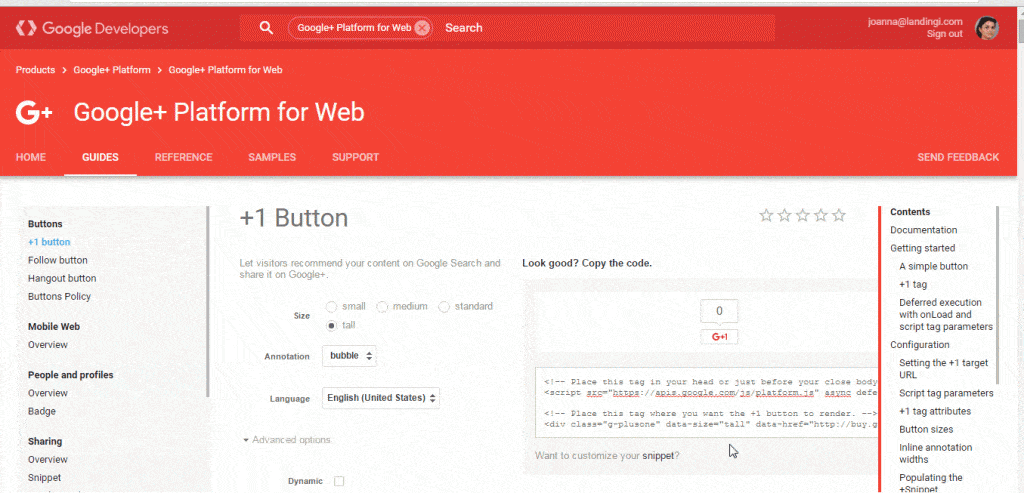Click the Contents panel scrollbar

coord(997,295)
